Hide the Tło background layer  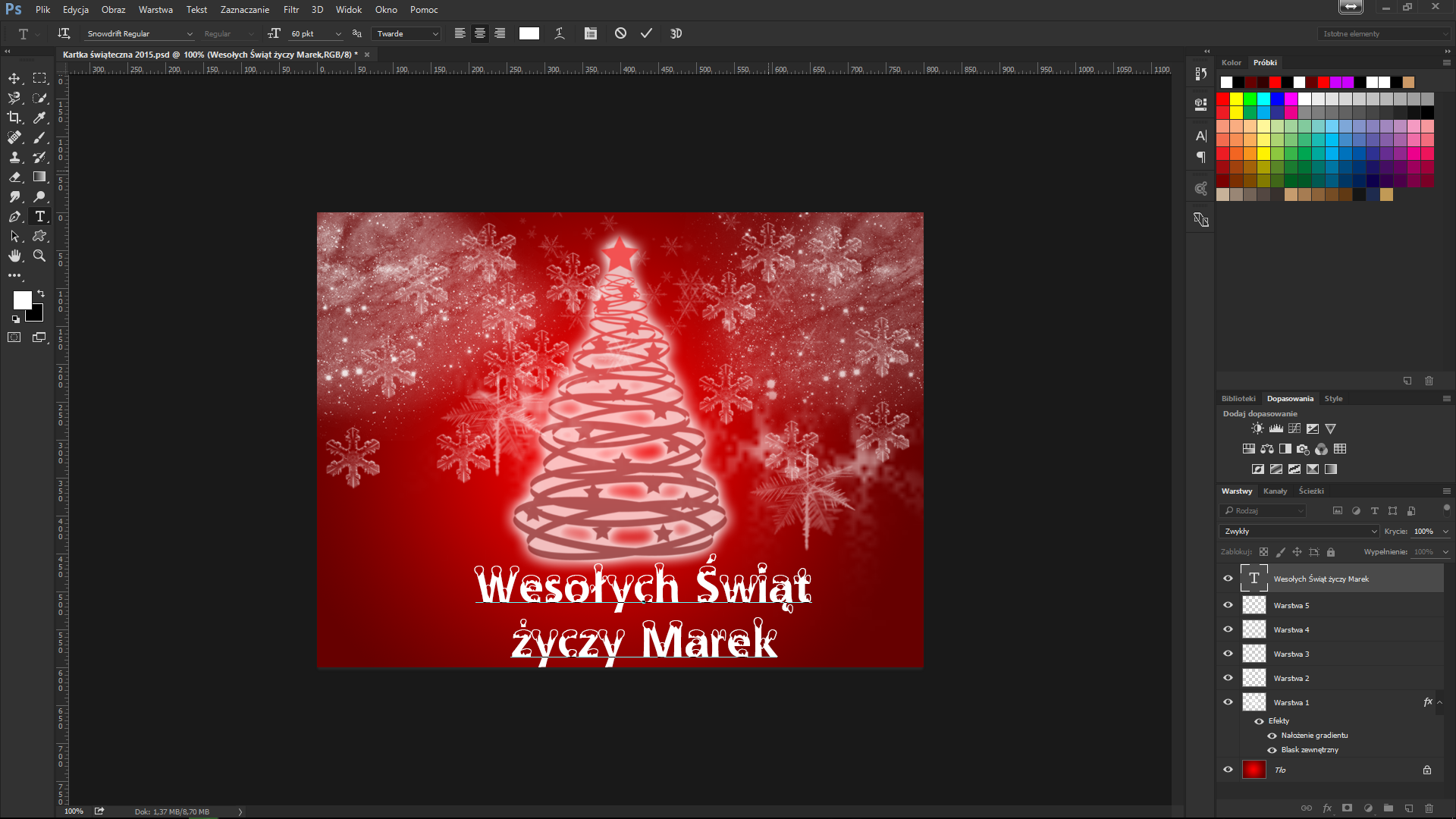coord(1228,770)
